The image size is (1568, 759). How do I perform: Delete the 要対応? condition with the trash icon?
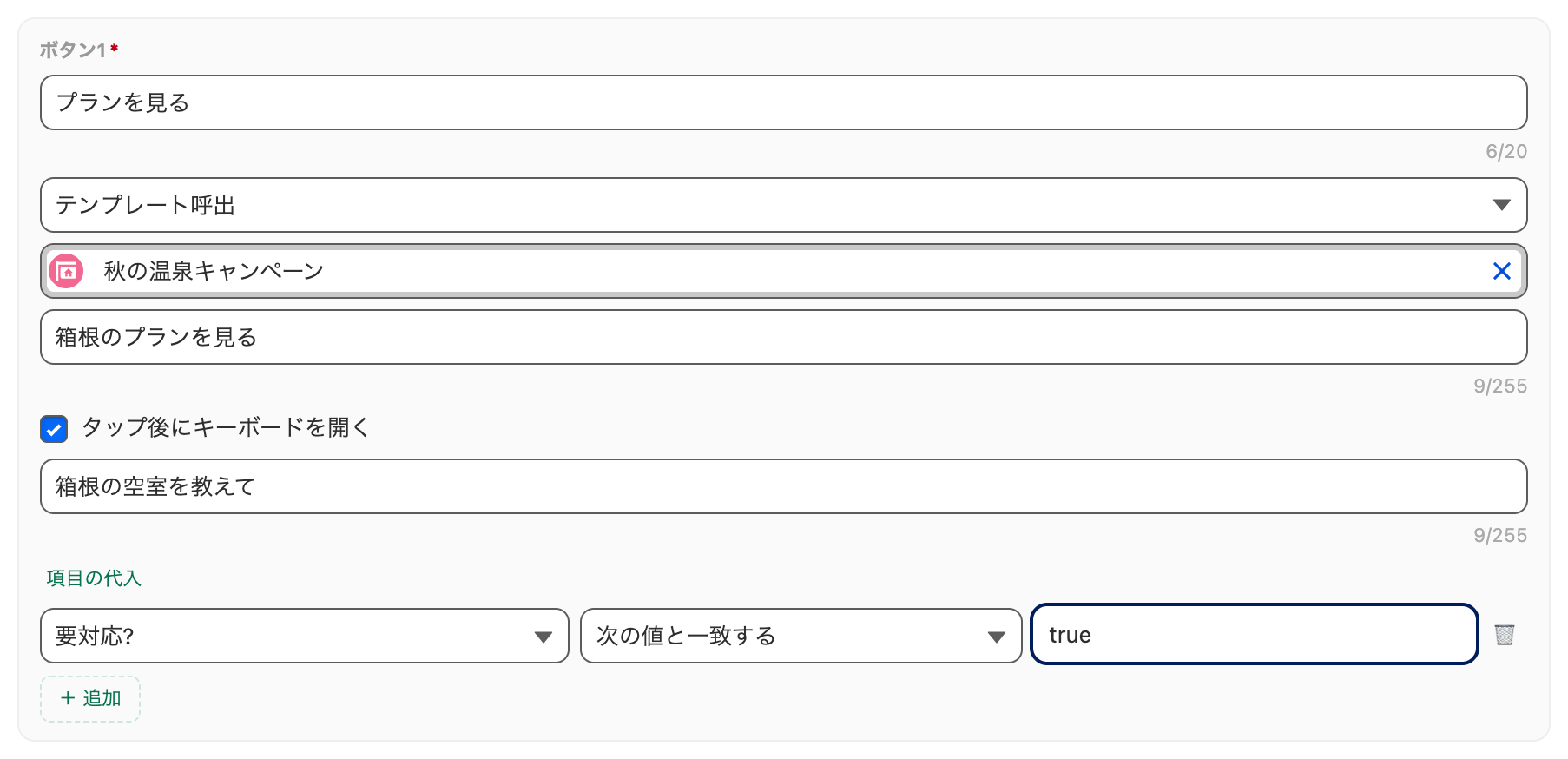[x=1505, y=635]
